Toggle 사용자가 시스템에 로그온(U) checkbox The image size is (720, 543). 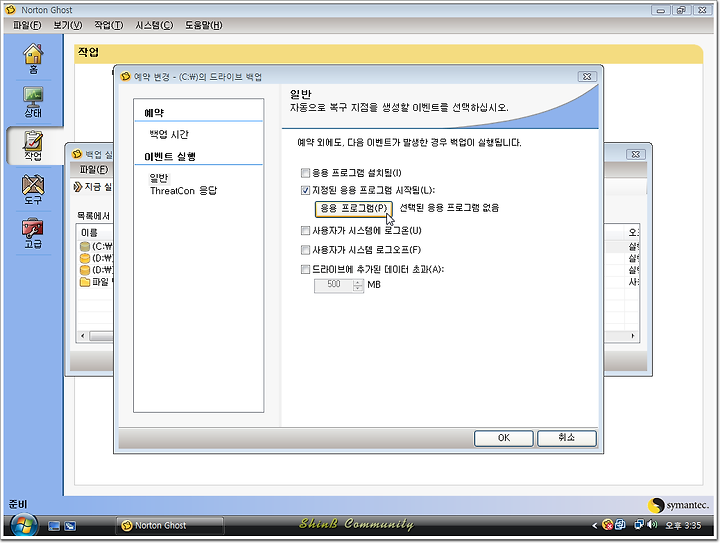point(305,230)
